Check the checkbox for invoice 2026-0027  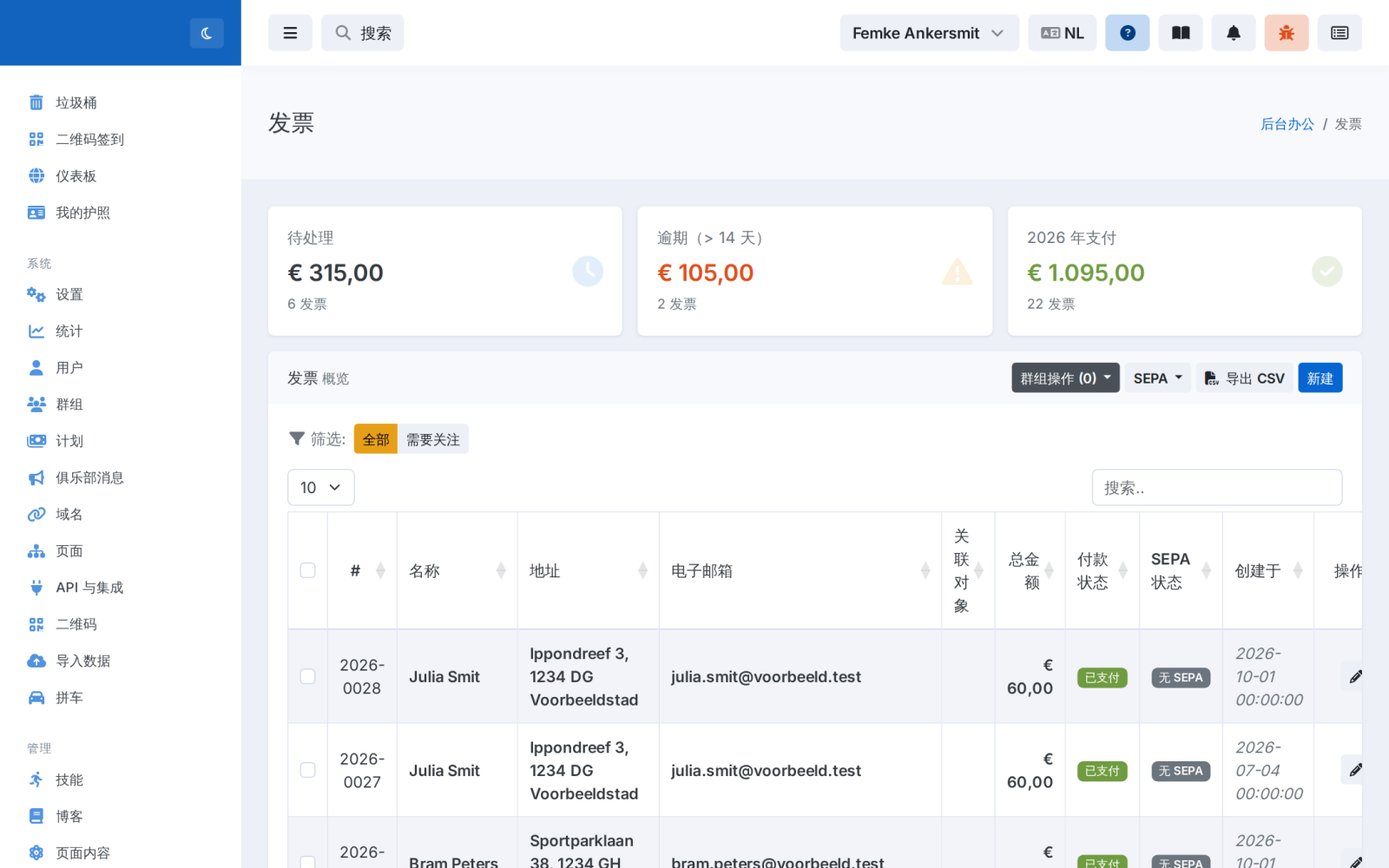click(x=307, y=770)
